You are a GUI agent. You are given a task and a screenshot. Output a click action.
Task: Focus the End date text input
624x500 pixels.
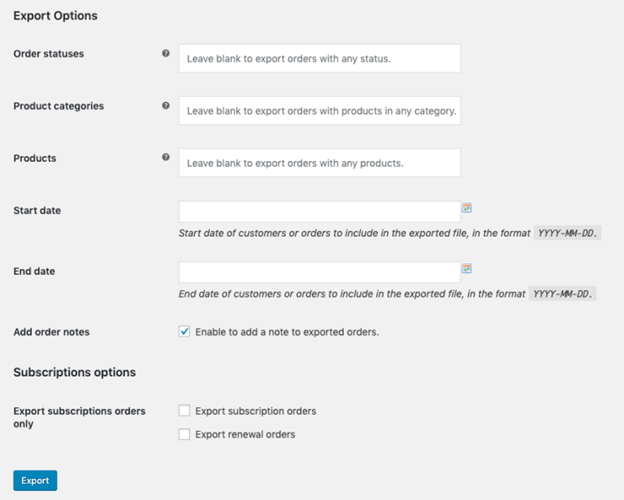point(319,272)
